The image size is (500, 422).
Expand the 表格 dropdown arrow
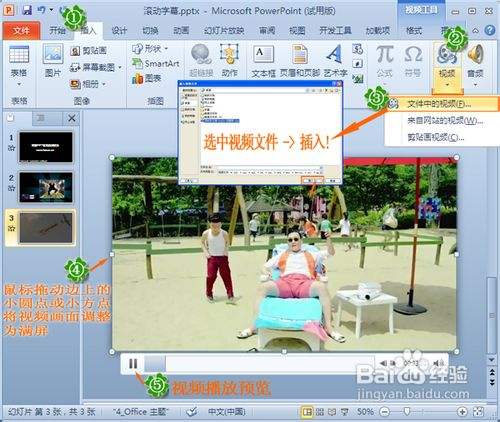pyautogui.click(x=19, y=84)
